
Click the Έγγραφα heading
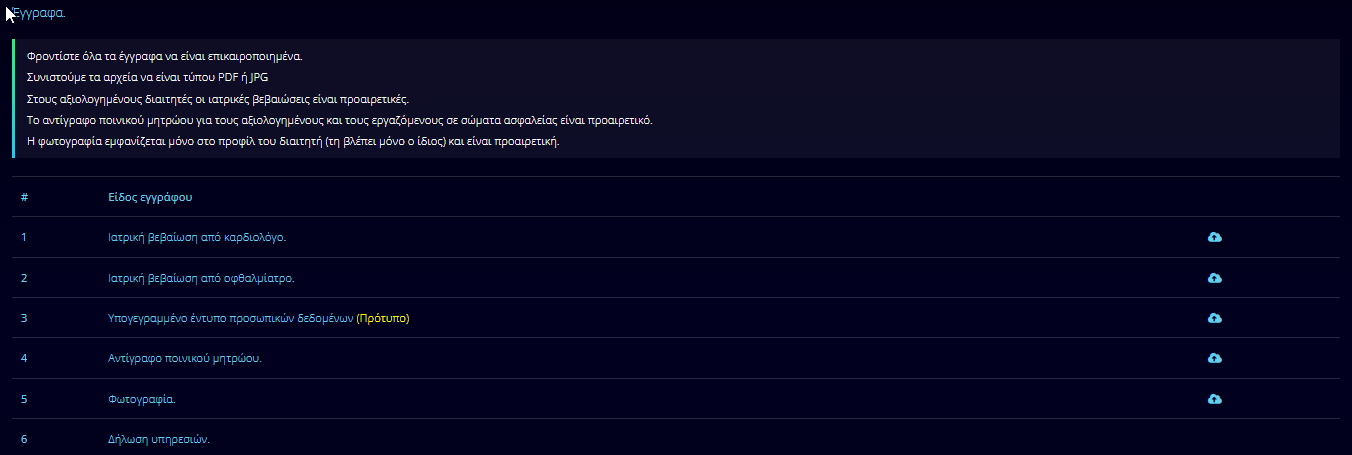tap(39, 14)
